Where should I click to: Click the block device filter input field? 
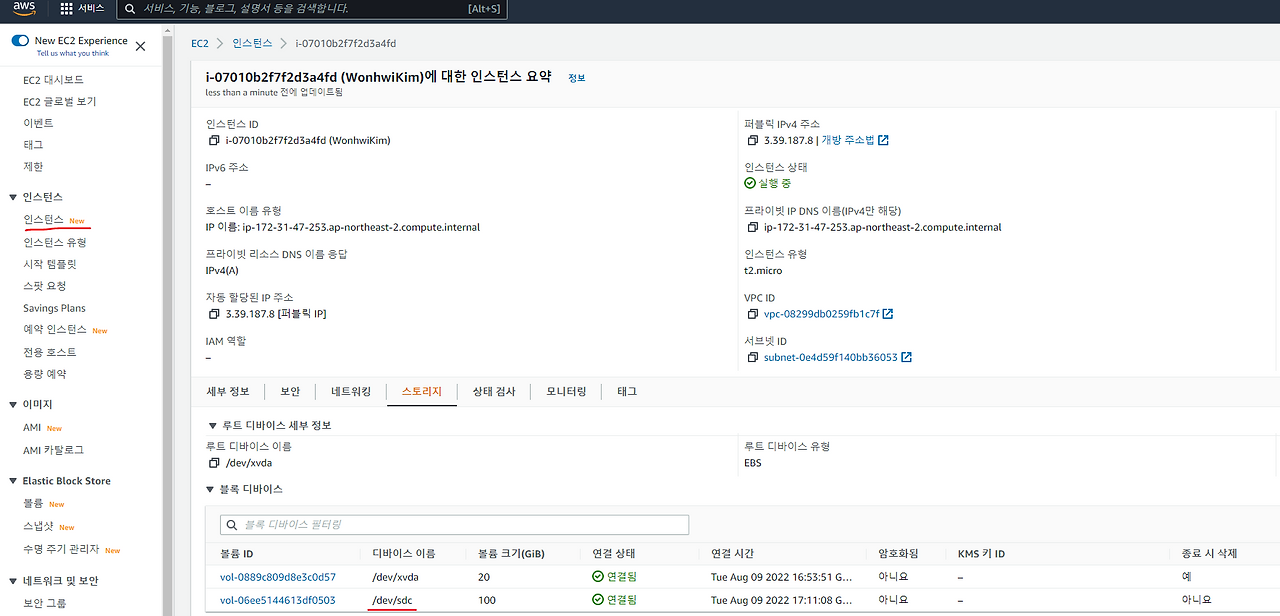(x=454, y=525)
